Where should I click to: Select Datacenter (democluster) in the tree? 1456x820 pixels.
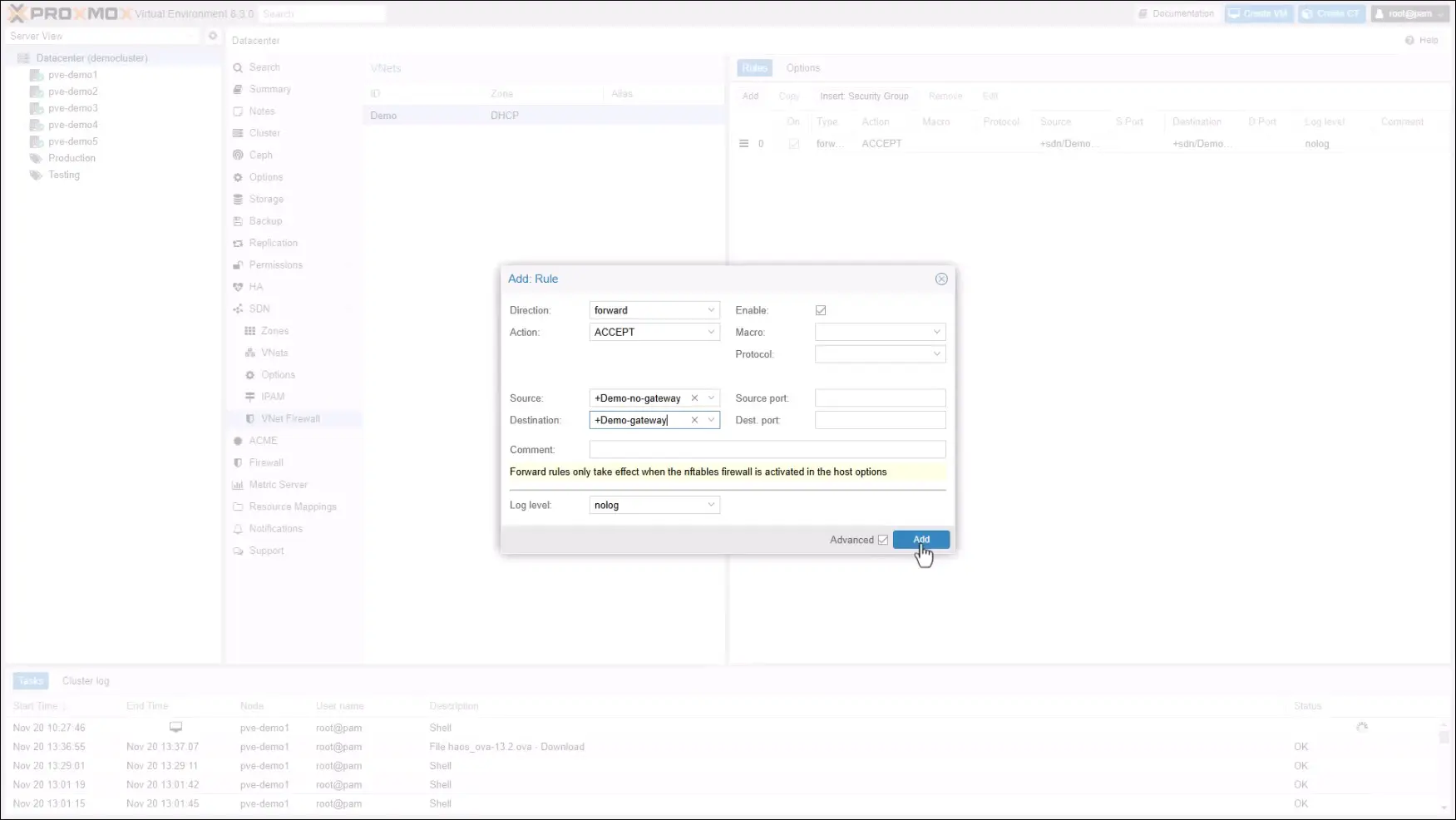coord(91,58)
